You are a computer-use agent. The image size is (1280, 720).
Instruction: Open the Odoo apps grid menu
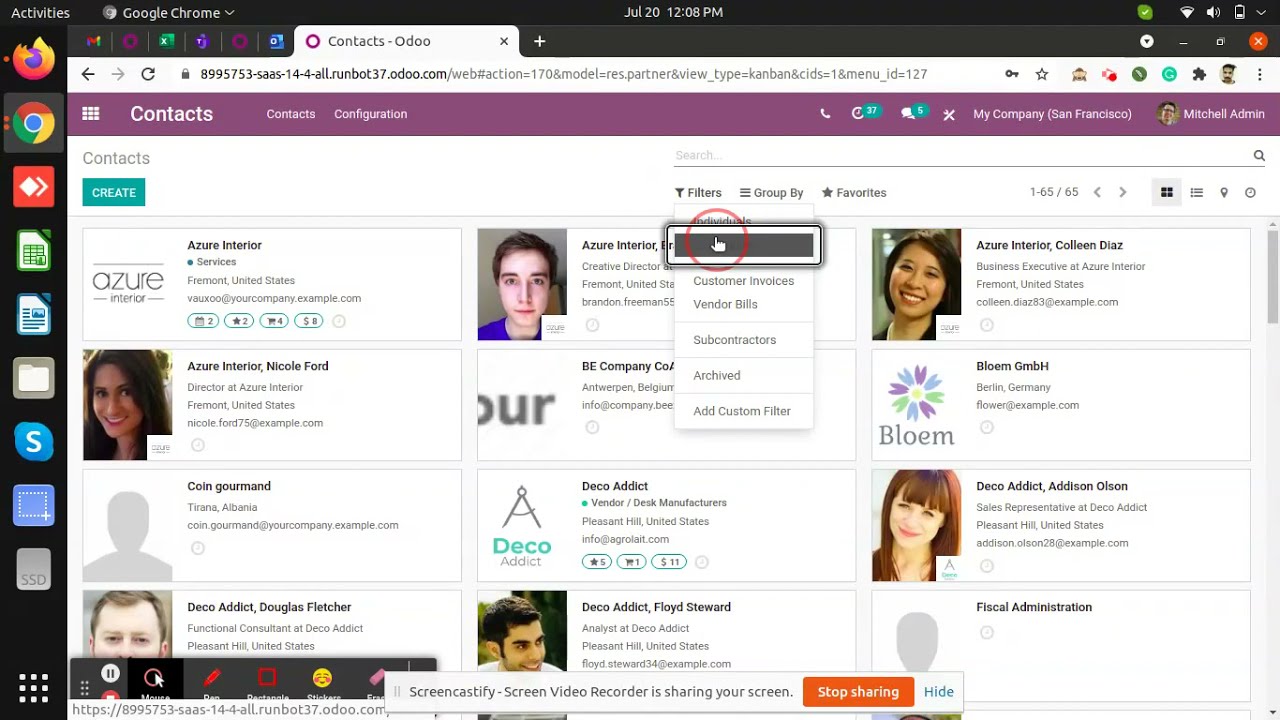[91, 114]
